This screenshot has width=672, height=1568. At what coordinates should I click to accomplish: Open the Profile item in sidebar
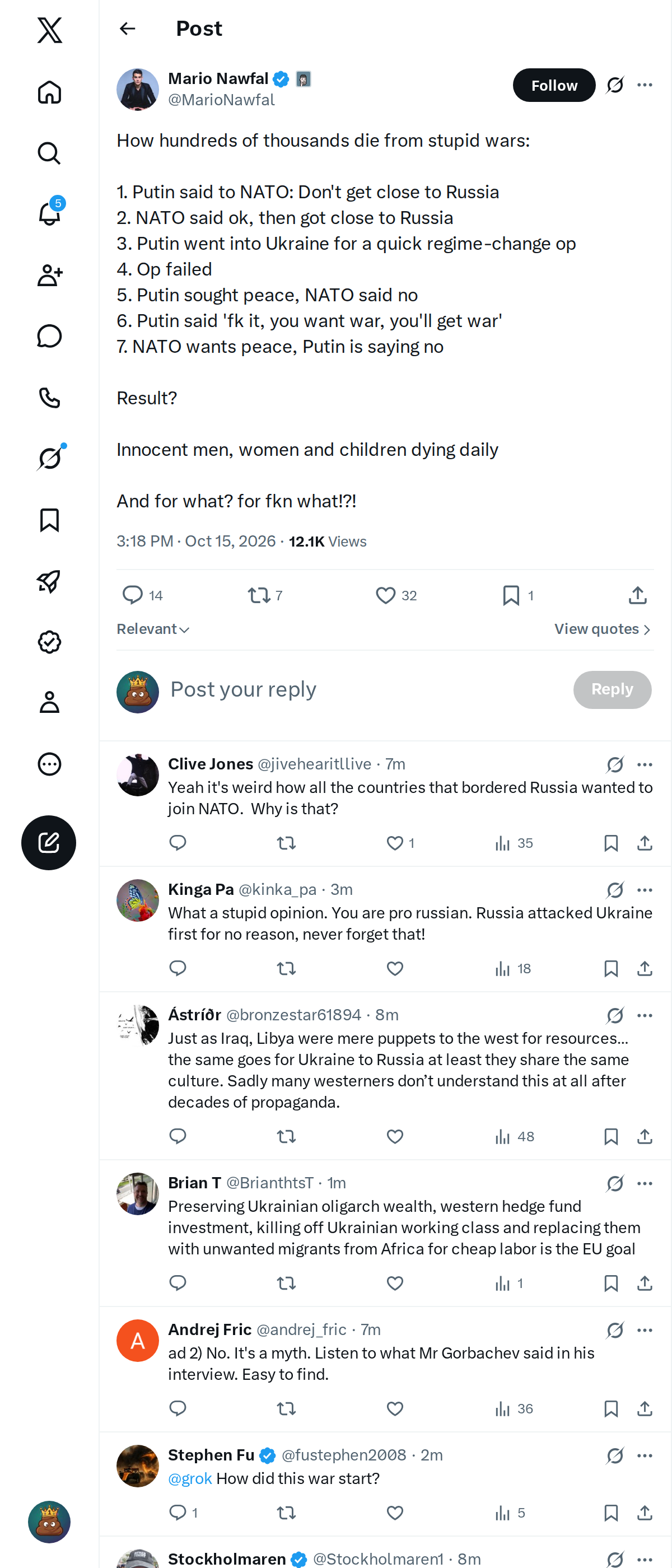click(x=49, y=702)
